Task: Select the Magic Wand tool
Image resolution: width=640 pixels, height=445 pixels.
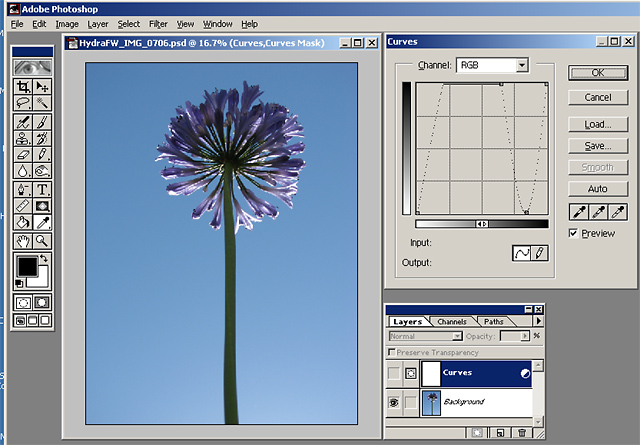Action: pyautogui.click(x=43, y=102)
